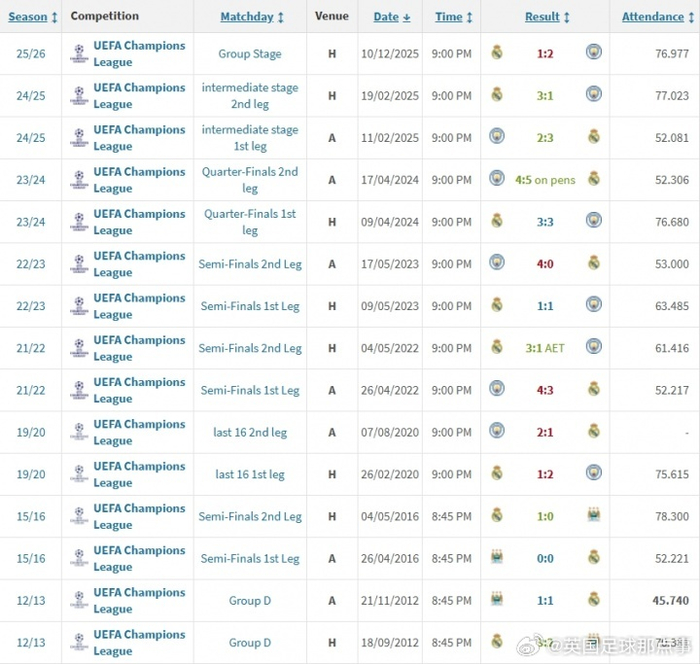Sort by Attendance column header
The image size is (700, 664).
[658, 17]
